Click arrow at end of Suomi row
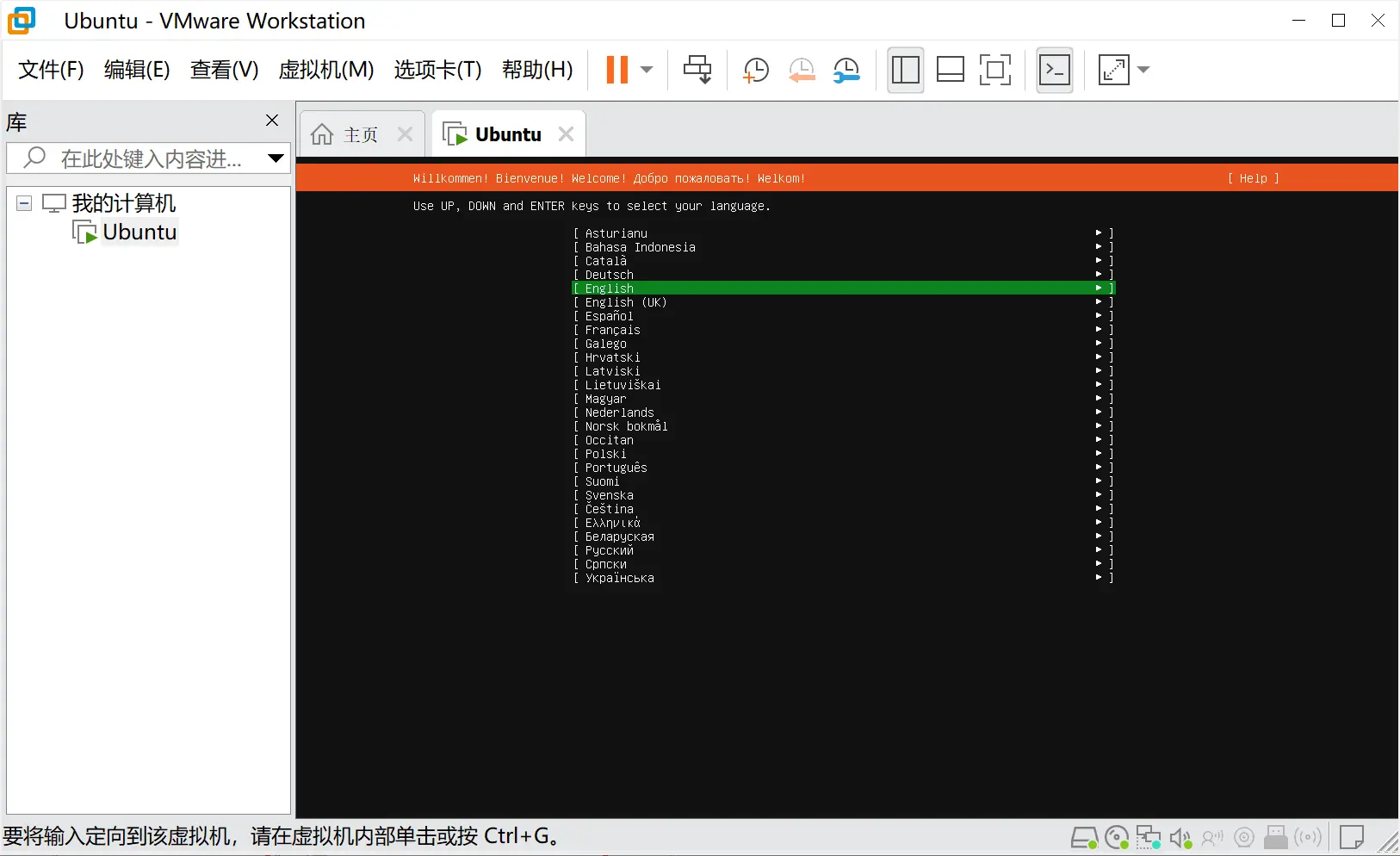The height and width of the screenshot is (856, 1400). click(1099, 481)
